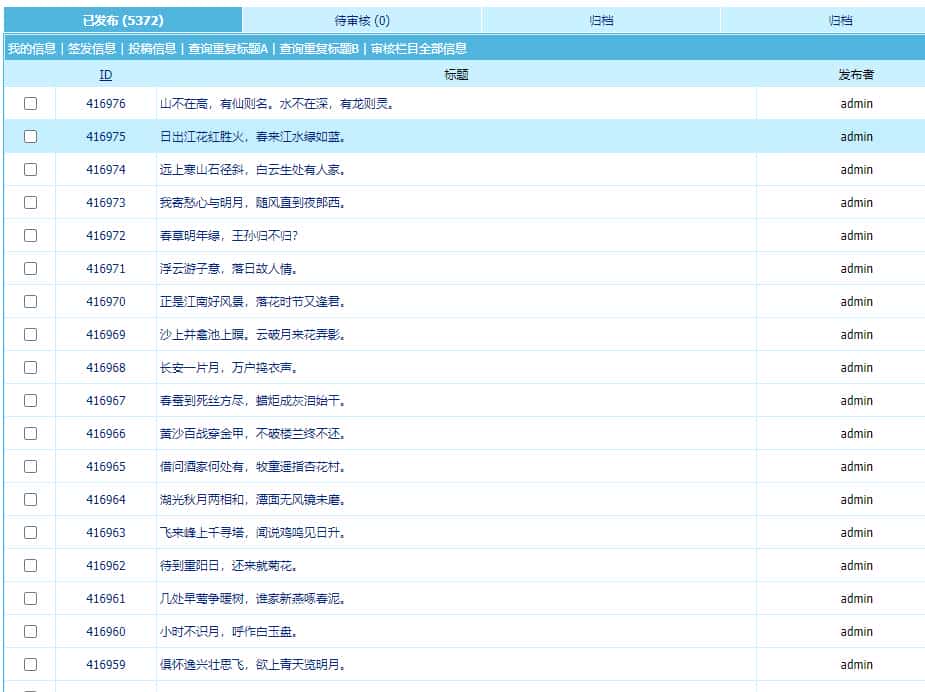Click admin publisher in row 416962

pyautogui.click(x=856, y=566)
